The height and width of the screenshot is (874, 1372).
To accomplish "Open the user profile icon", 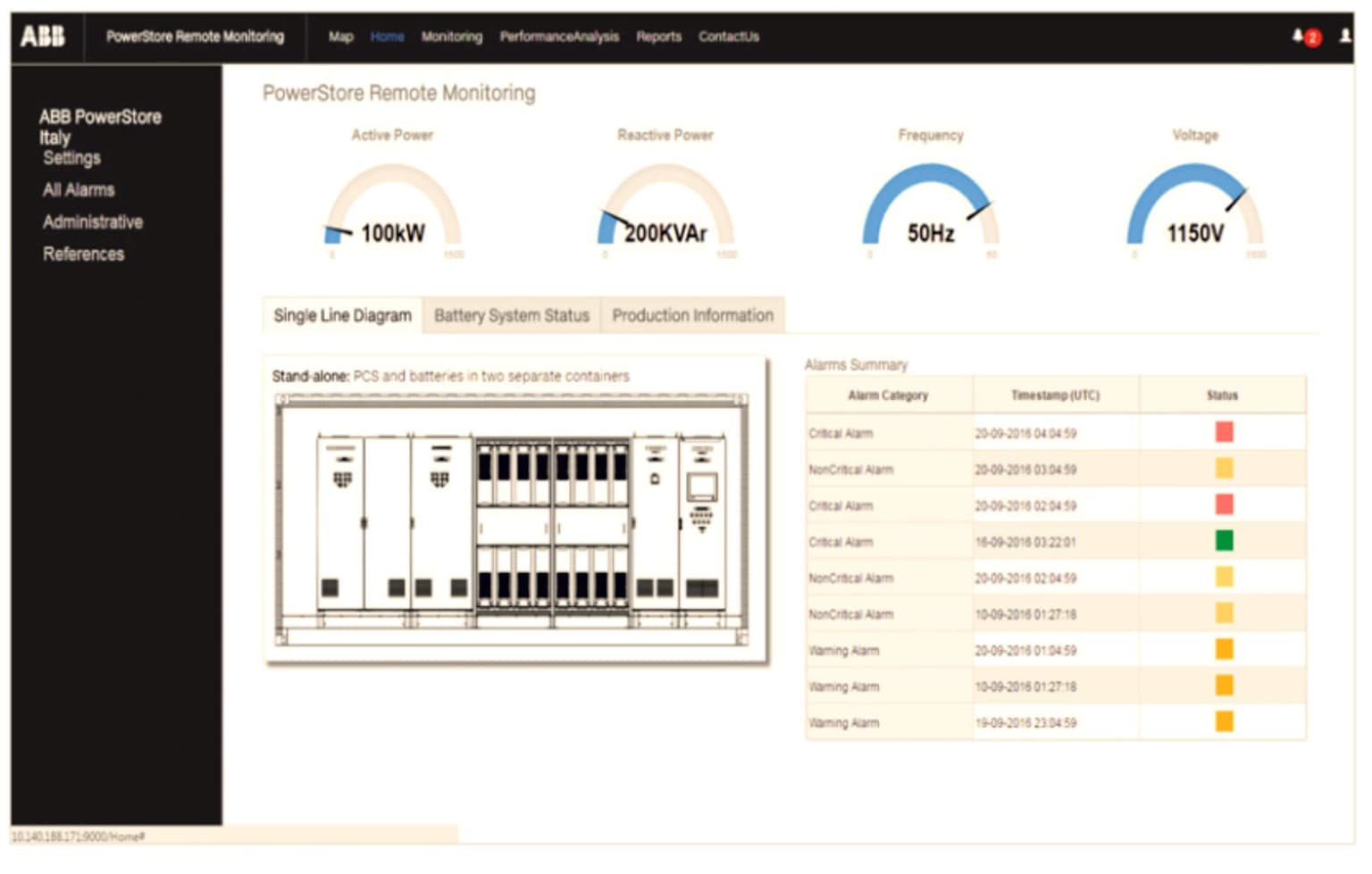I will point(1344,36).
